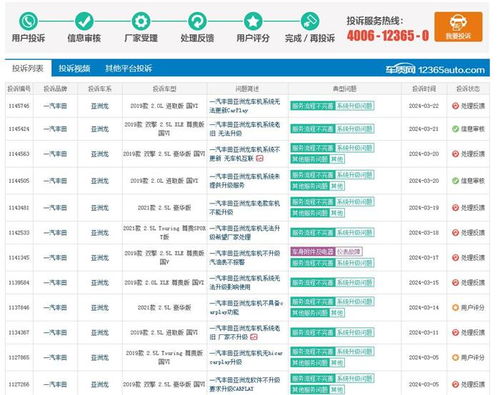500x395 pixels.
Task: Click the 处理反馈 refresh step icon
Action: pos(197,21)
